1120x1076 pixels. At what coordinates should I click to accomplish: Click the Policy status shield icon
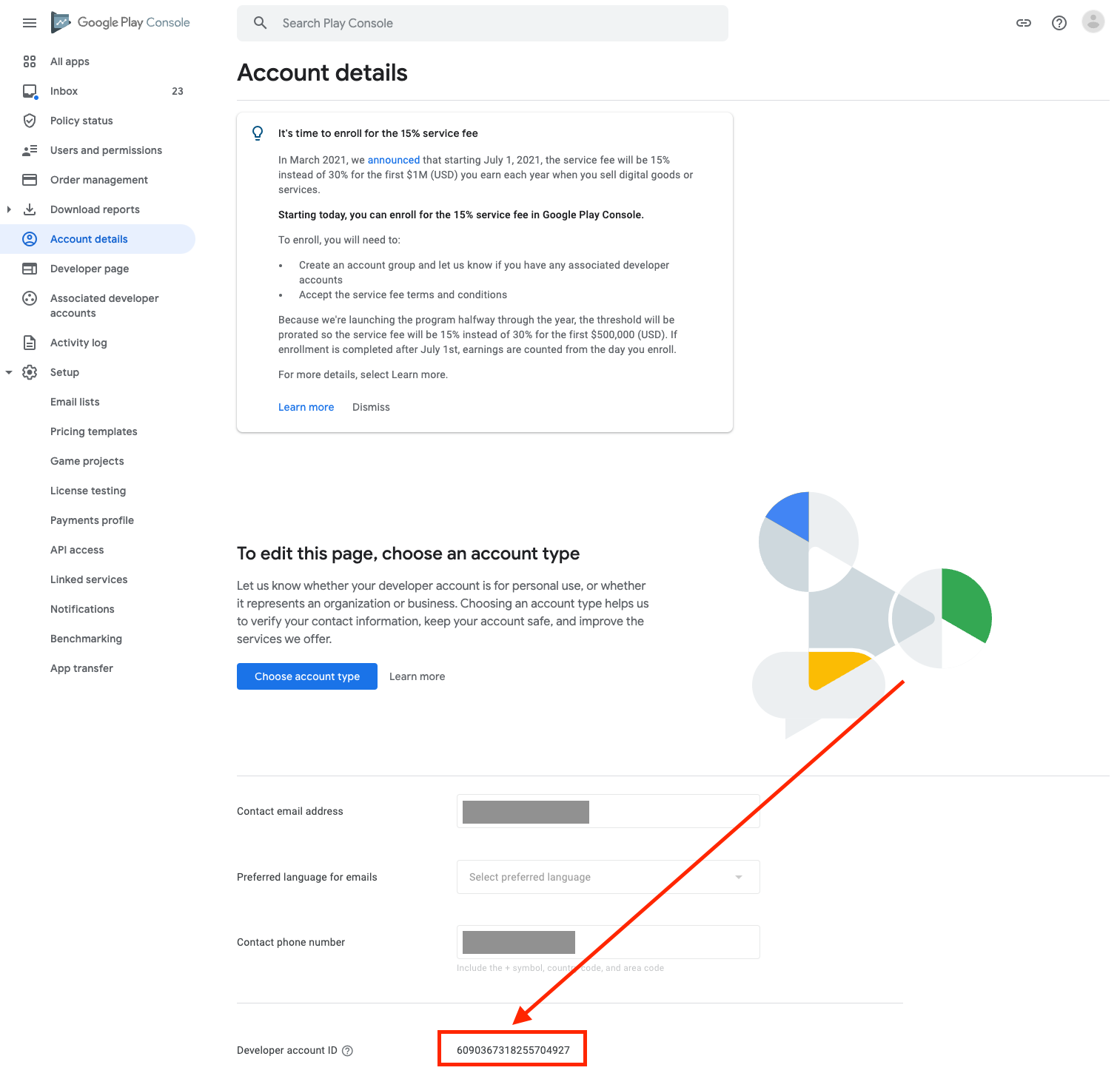30,121
